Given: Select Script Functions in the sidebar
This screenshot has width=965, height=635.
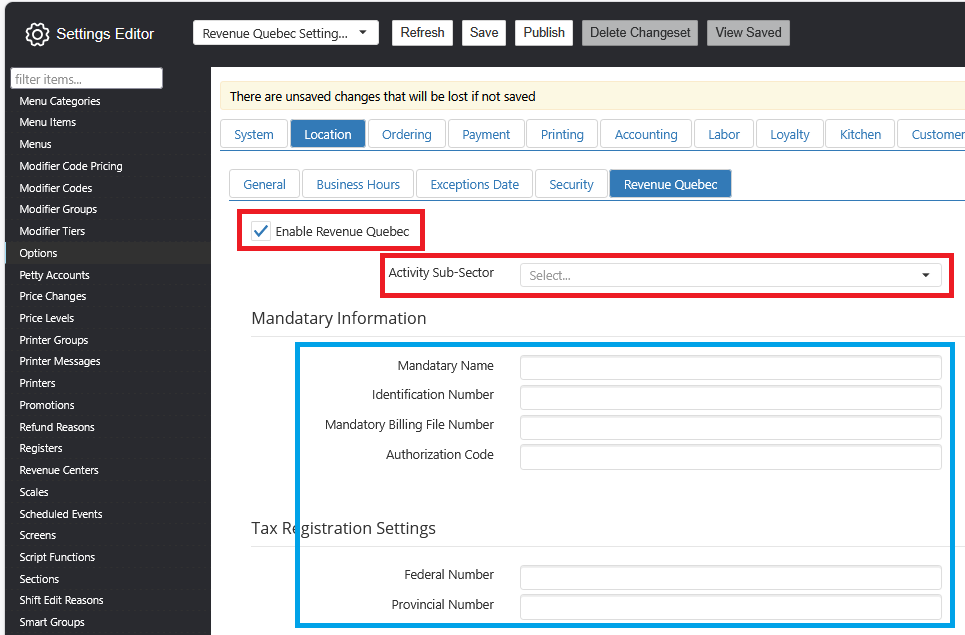Looking at the screenshot, I should (x=57, y=557).
